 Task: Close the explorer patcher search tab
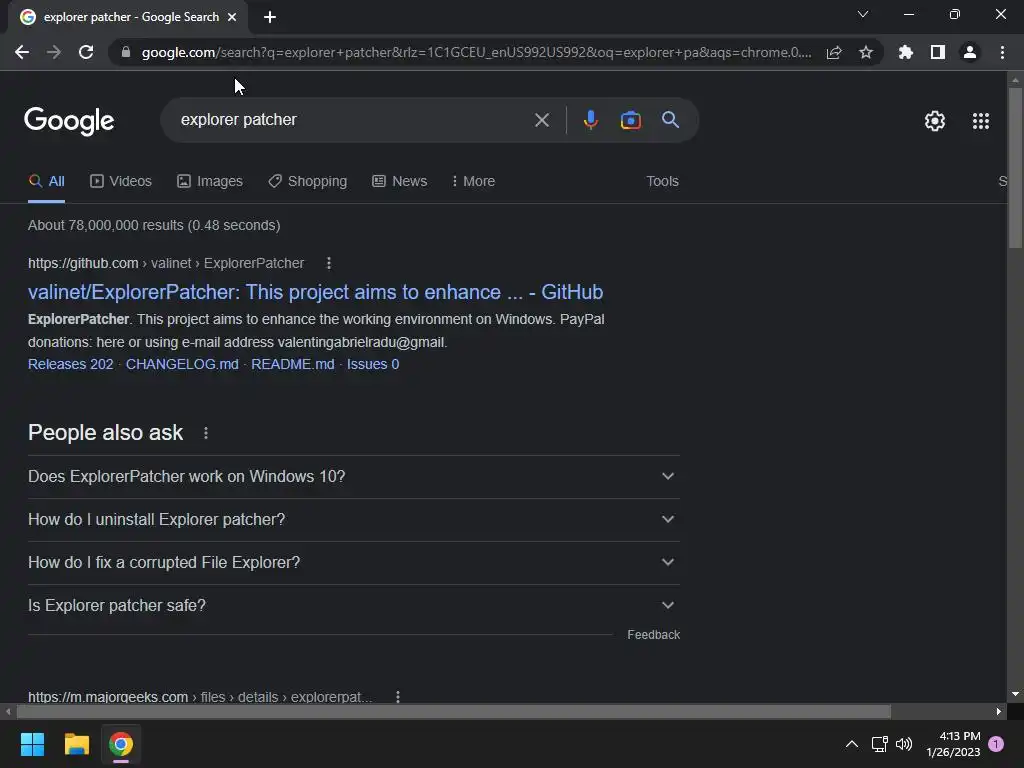tap(232, 17)
